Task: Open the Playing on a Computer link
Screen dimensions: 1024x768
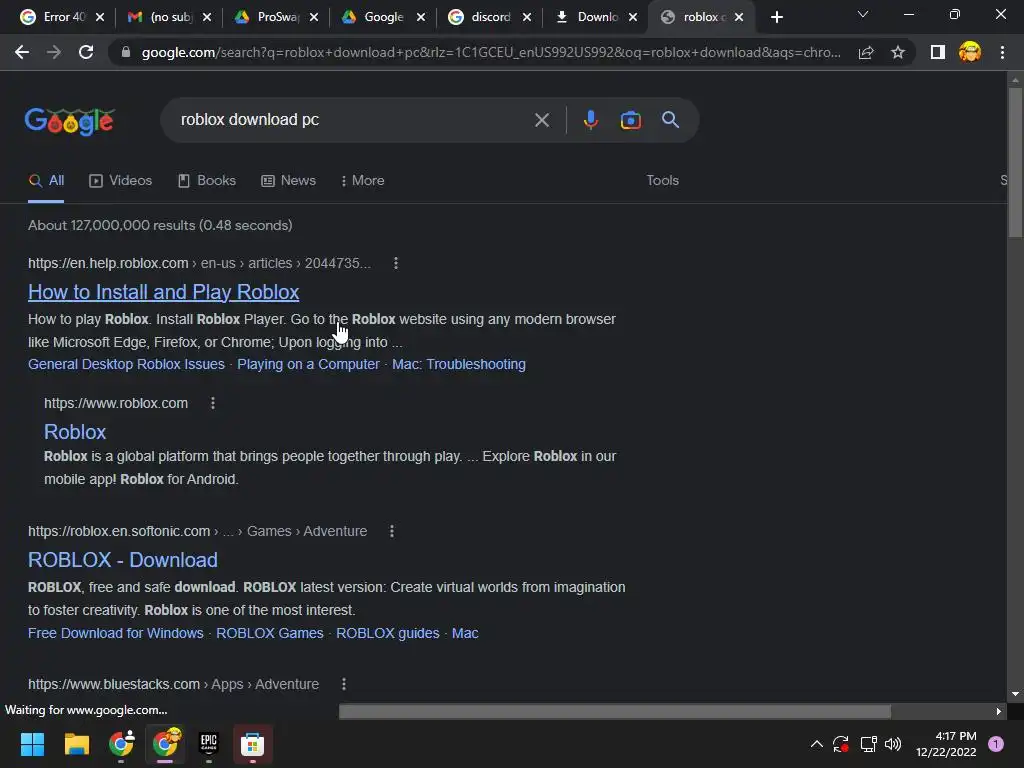Action: (308, 364)
